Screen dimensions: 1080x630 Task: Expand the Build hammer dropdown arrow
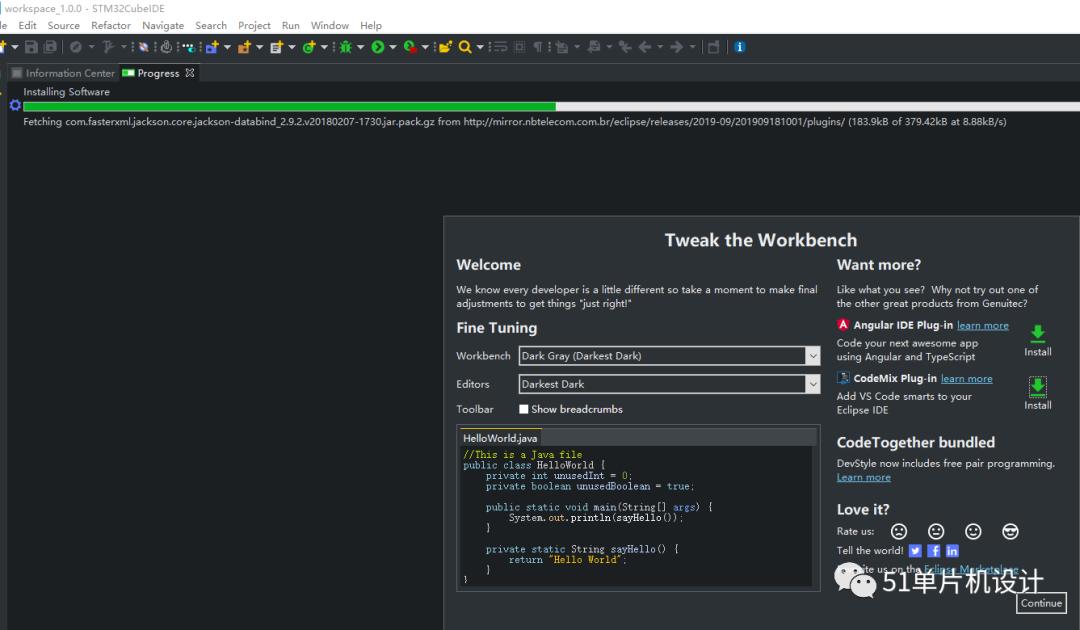(124, 47)
